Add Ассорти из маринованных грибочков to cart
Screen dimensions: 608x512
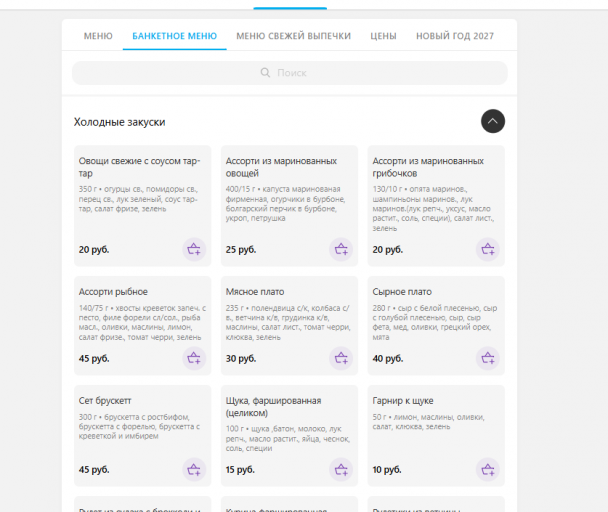488,249
